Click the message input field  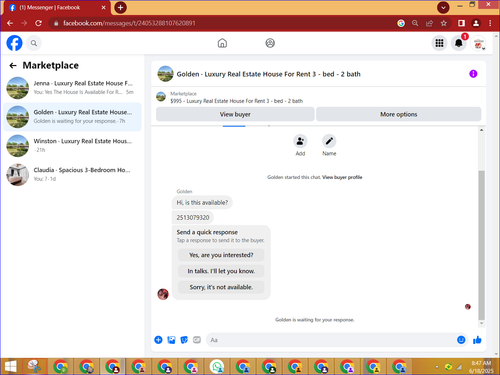330,340
